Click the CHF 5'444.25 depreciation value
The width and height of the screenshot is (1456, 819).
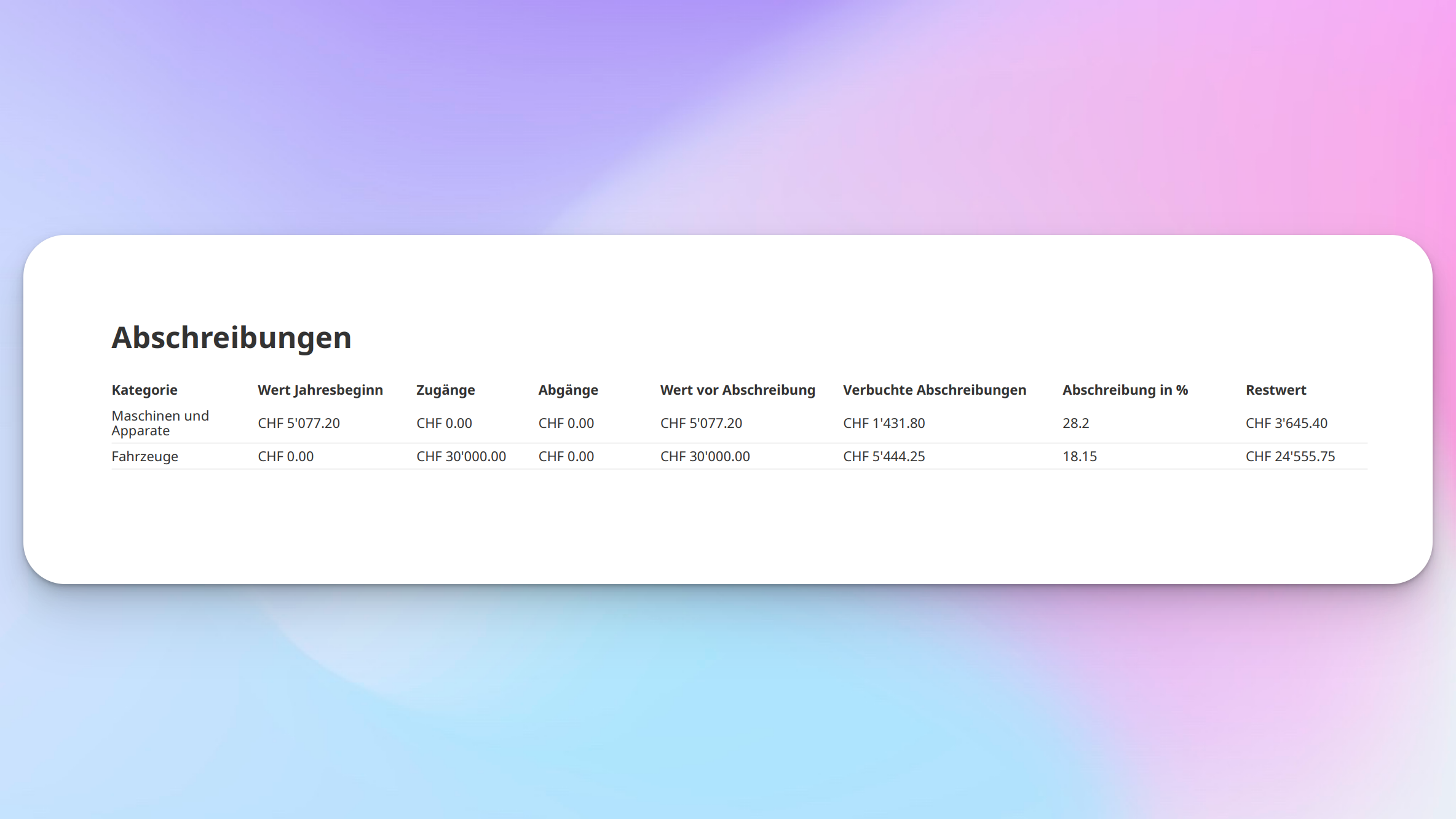click(884, 456)
